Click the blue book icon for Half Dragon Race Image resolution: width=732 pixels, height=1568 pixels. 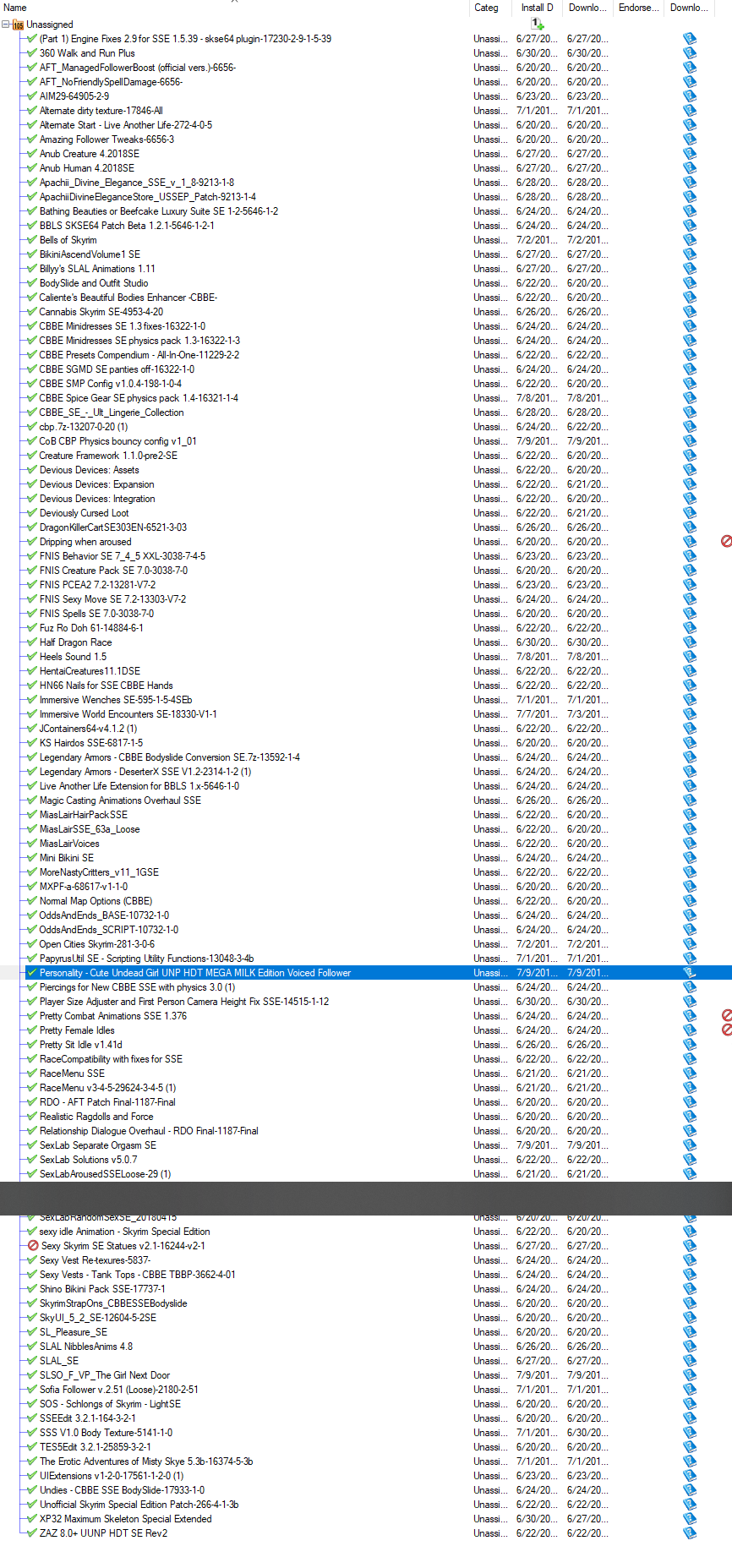click(690, 642)
